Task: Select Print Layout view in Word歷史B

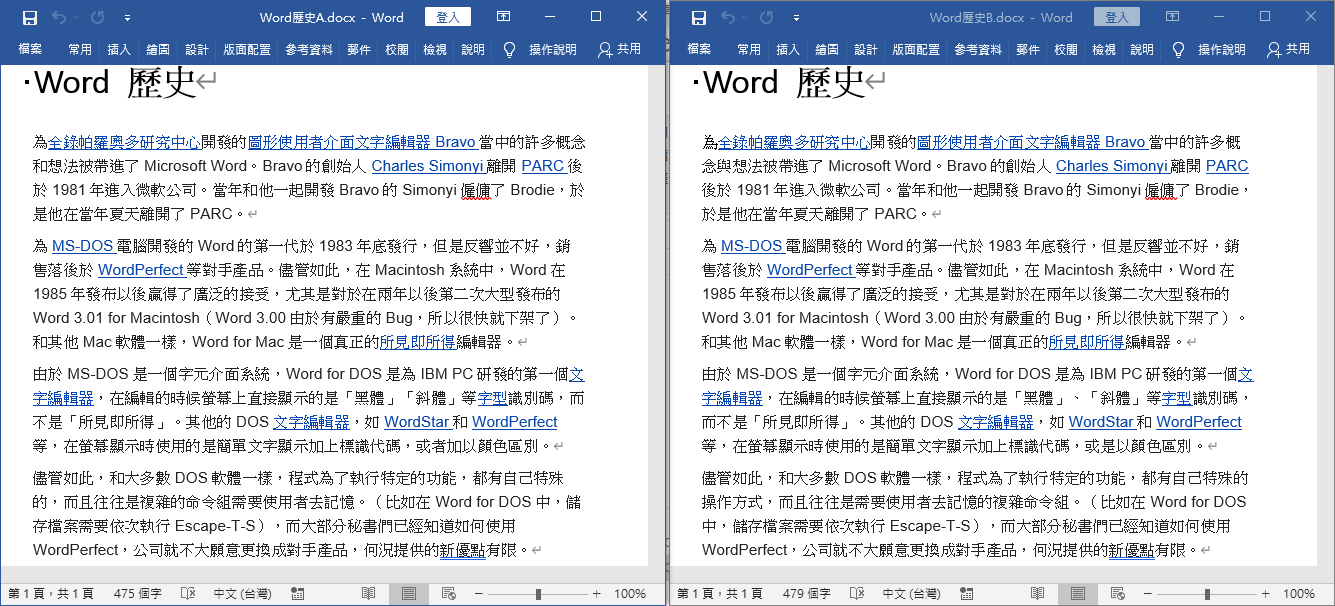Action: coord(1078,593)
